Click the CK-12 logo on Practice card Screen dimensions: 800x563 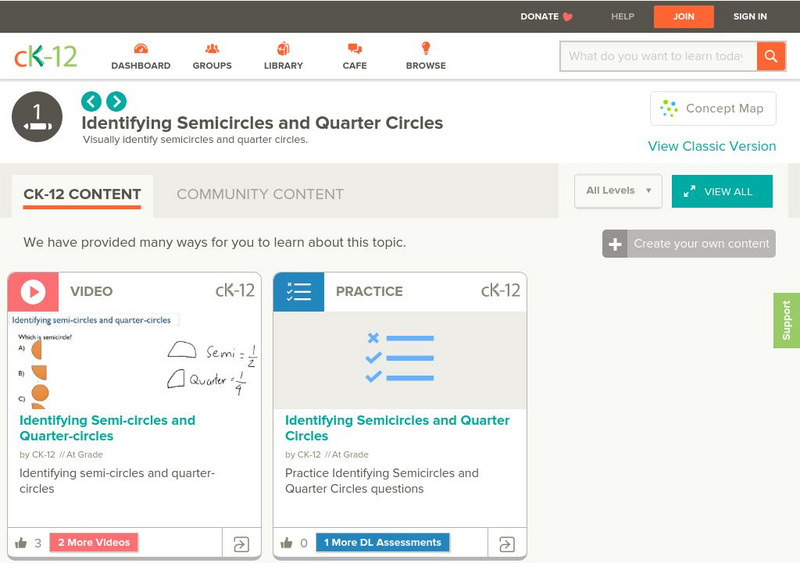501,290
